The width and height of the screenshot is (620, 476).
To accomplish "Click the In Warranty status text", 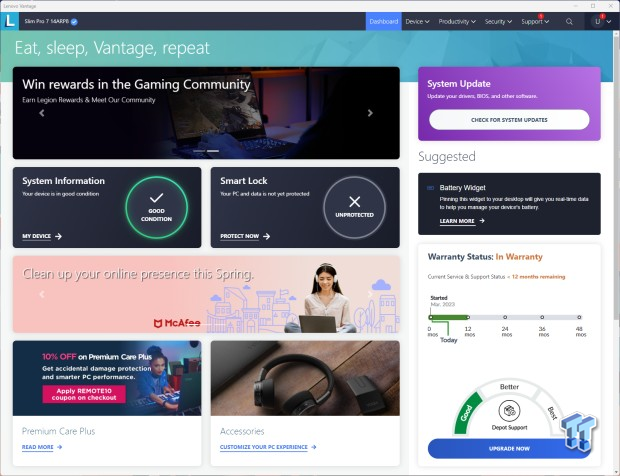I will coord(519,257).
